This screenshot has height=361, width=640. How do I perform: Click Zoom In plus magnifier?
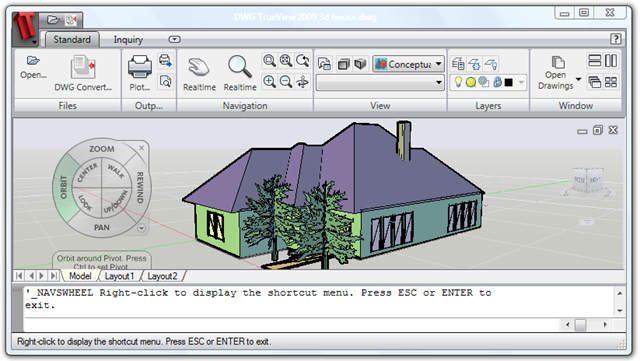pyautogui.click(x=269, y=82)
